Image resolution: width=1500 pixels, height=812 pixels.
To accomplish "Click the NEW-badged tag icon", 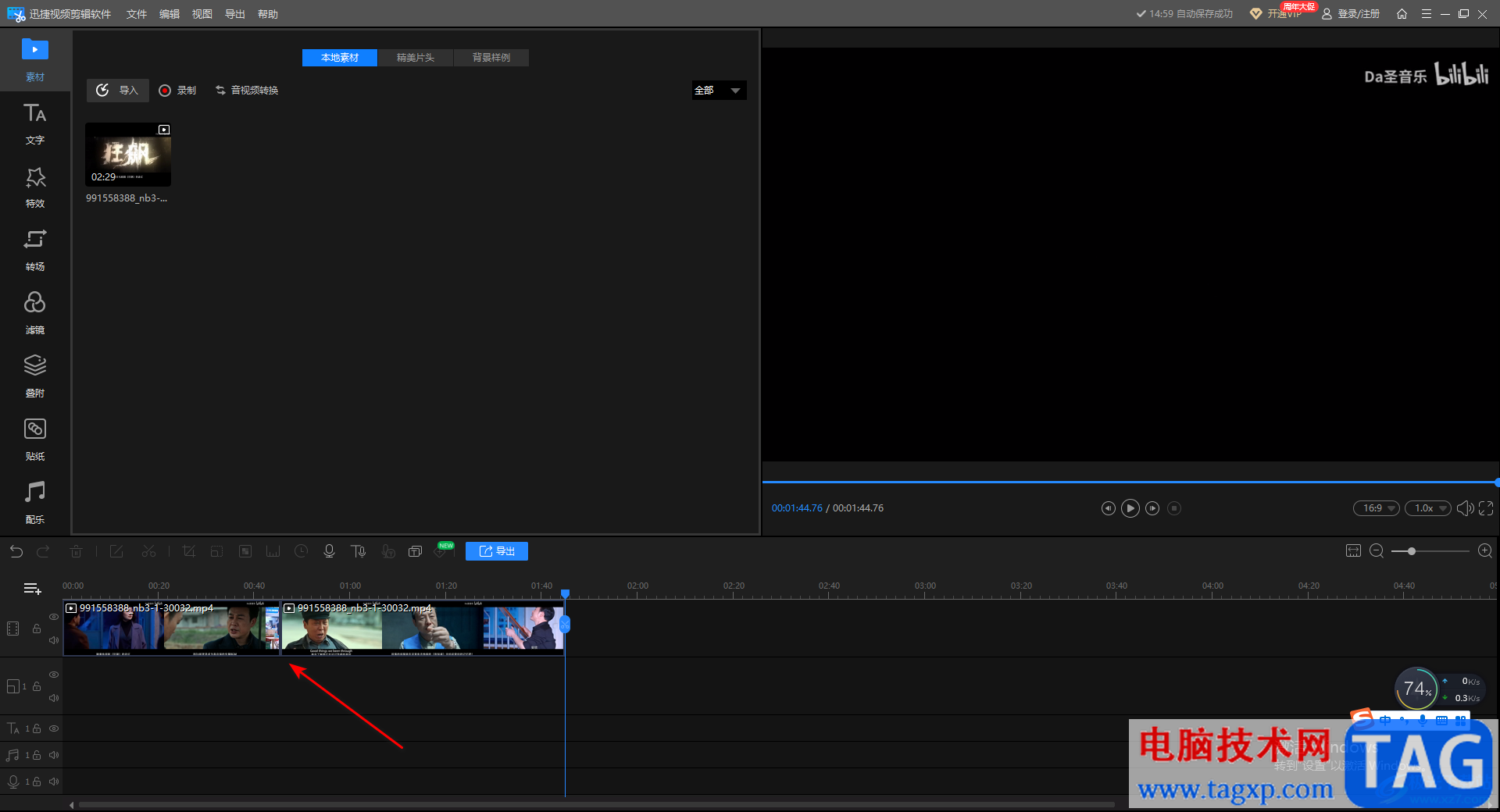I will [442, 550].
